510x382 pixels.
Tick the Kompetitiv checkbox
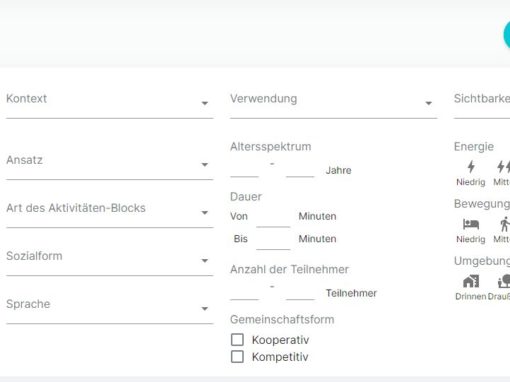coord(237,357)
